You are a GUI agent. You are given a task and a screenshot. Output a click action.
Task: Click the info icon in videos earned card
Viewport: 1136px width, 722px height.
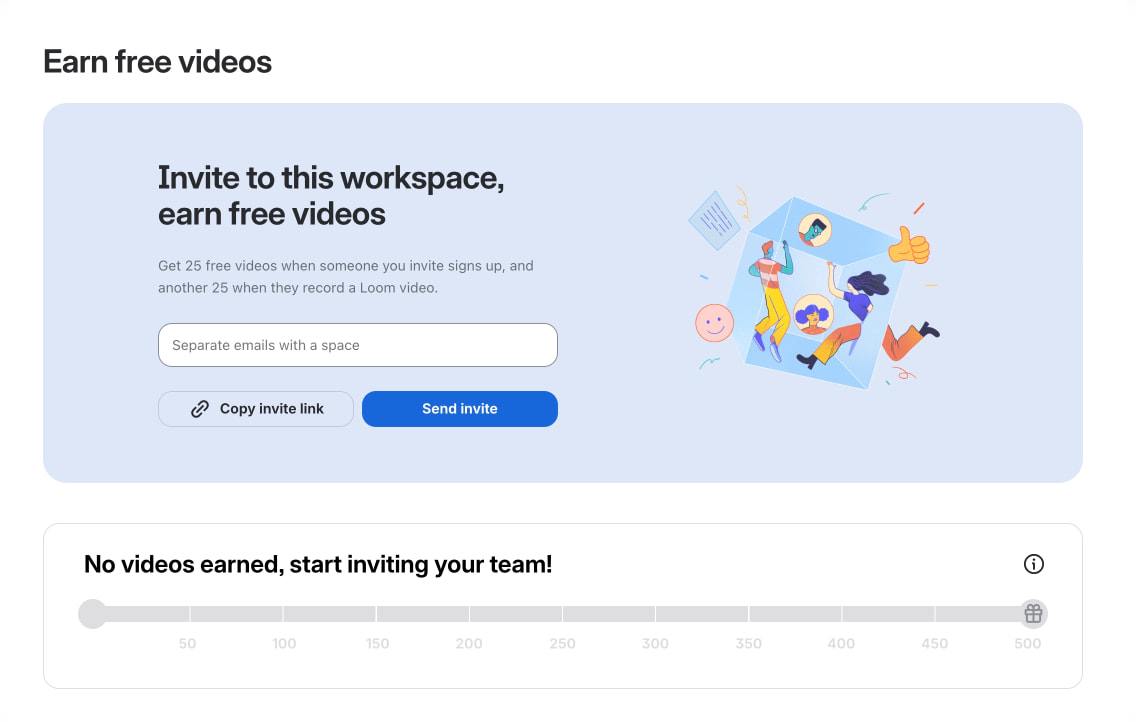[x=1033, y=564]
